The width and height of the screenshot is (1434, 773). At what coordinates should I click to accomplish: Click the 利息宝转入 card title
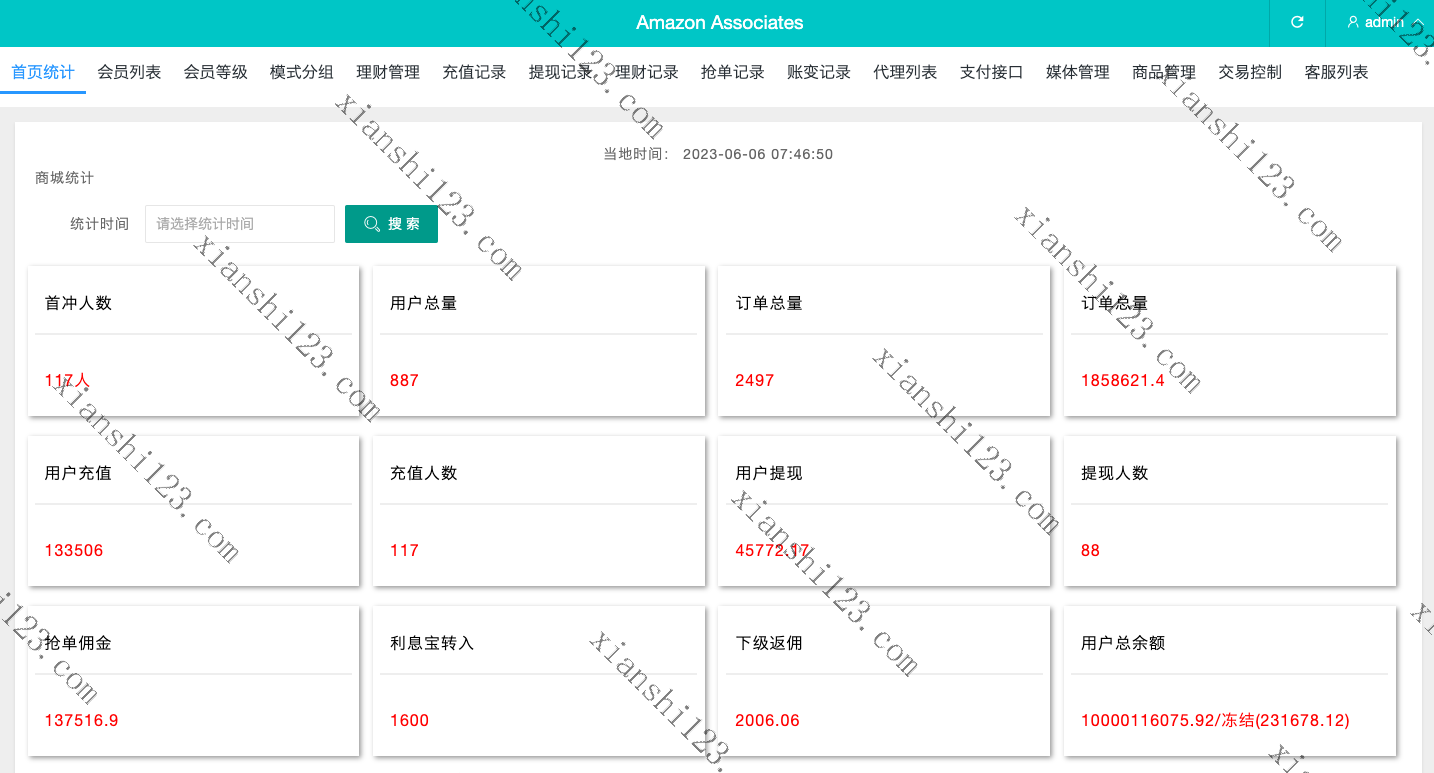point(432,643)
